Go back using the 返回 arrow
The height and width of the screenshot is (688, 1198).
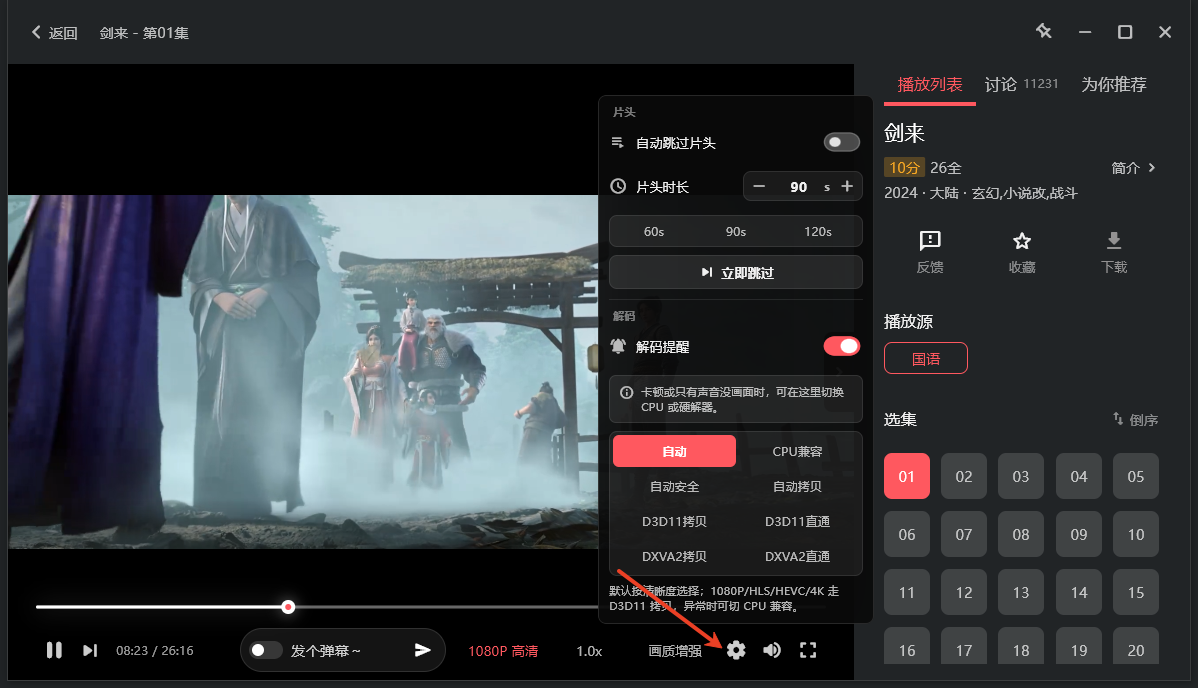pos(53,33)
